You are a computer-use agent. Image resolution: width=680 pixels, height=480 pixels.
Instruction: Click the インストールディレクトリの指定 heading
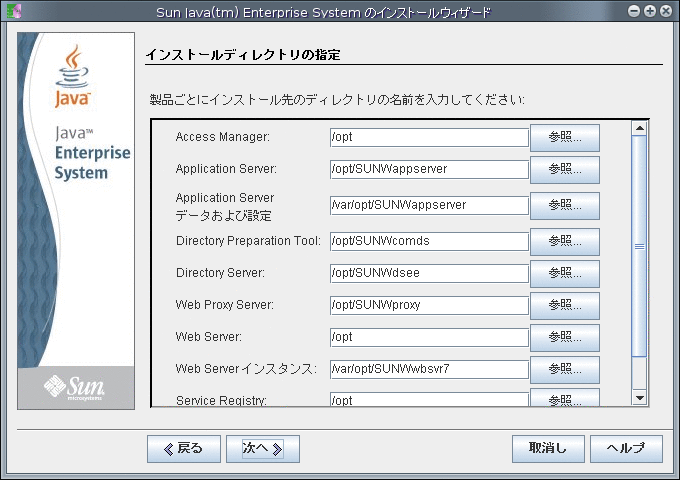243,55
